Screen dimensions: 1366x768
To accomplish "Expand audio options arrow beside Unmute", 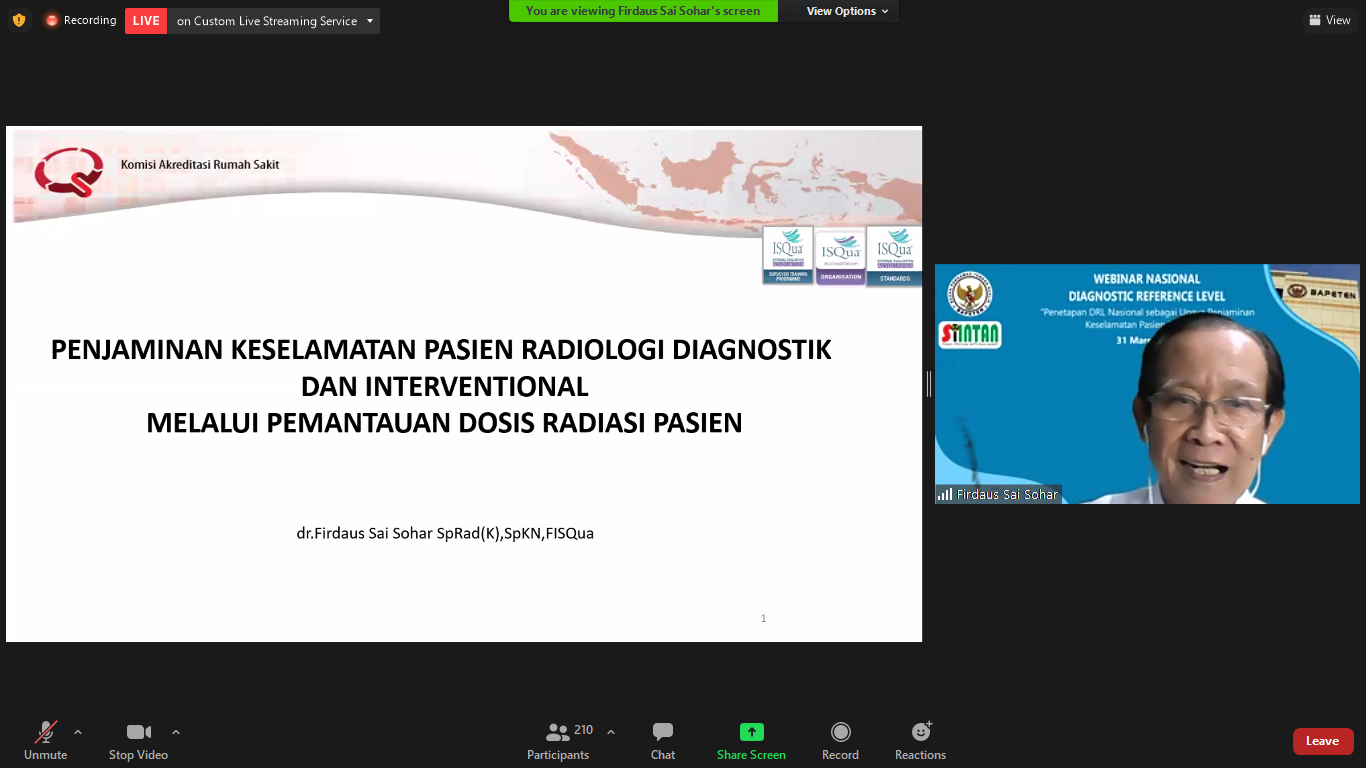I will (78, 732).
